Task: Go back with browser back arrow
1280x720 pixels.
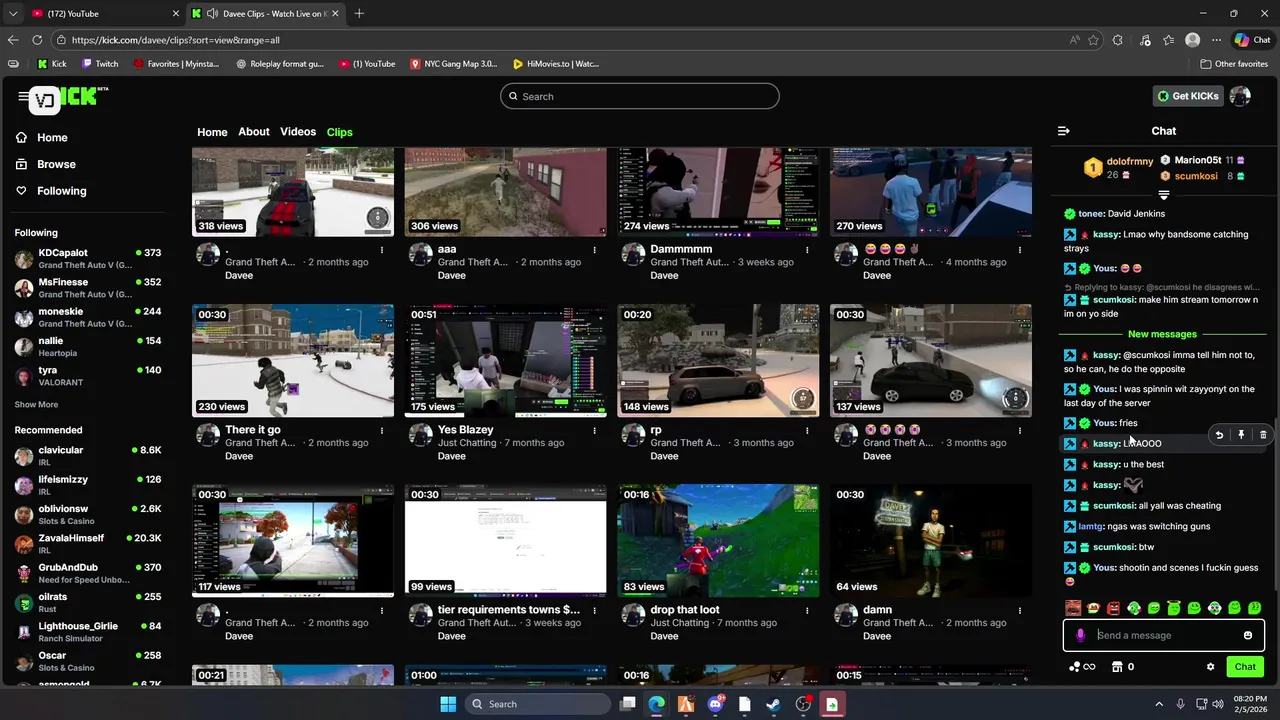Action: click(x=13, y=40)
